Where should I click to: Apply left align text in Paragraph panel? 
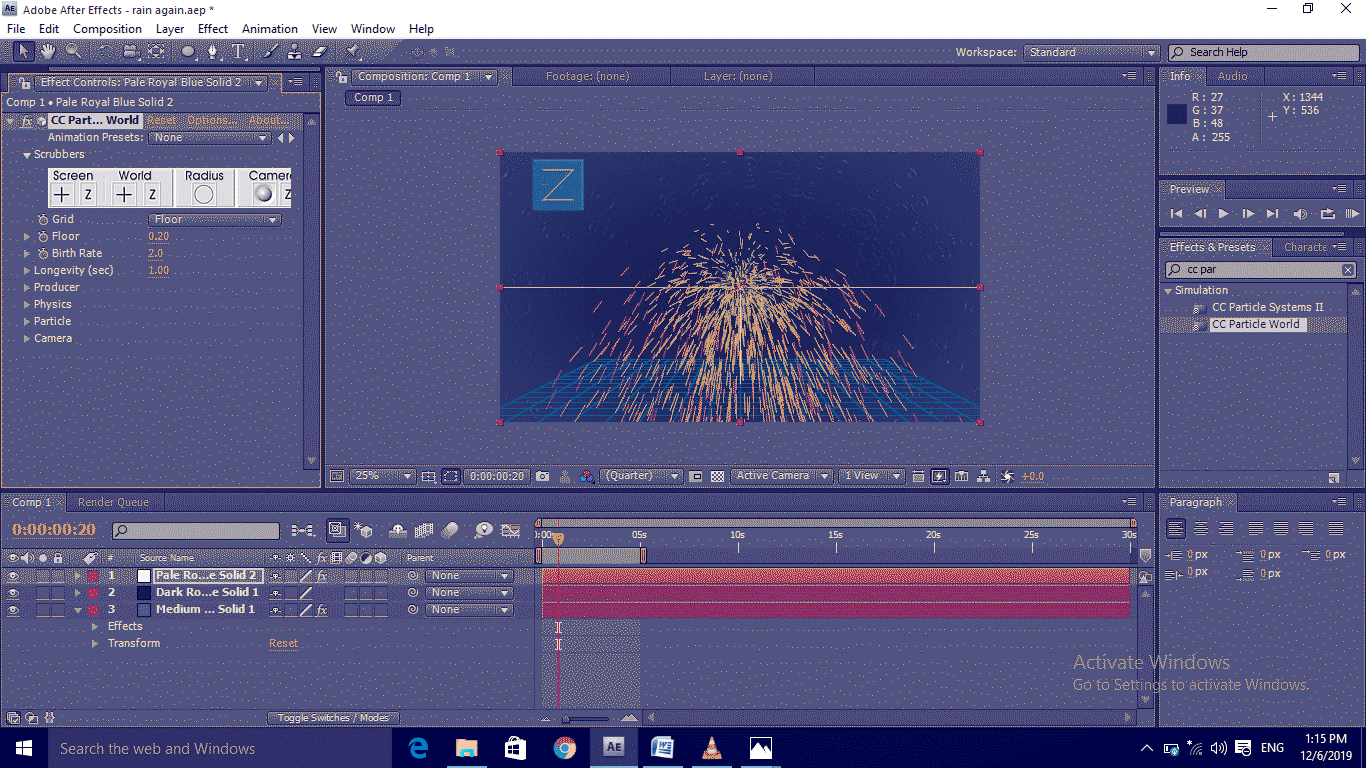[1176, 528]
